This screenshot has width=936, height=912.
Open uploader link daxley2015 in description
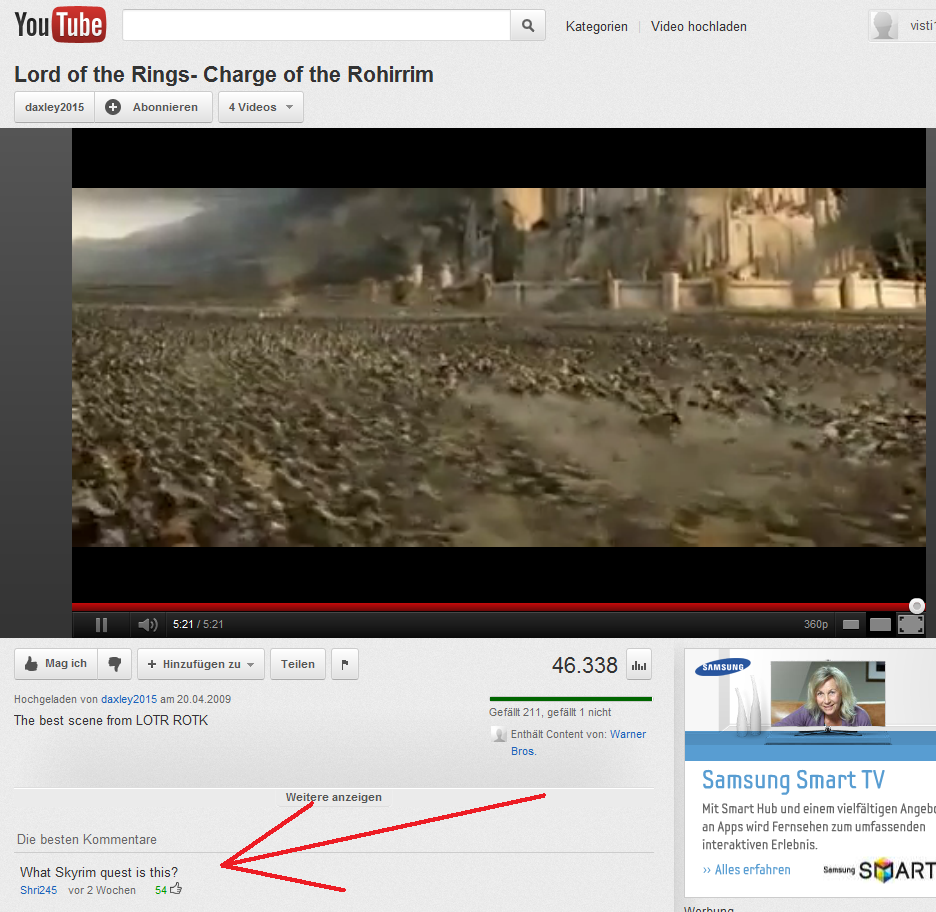(129, 699)
